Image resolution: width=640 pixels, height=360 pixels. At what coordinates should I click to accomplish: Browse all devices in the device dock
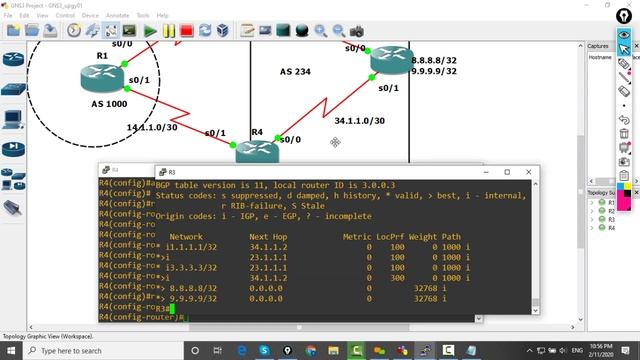(x=13, y=179)
